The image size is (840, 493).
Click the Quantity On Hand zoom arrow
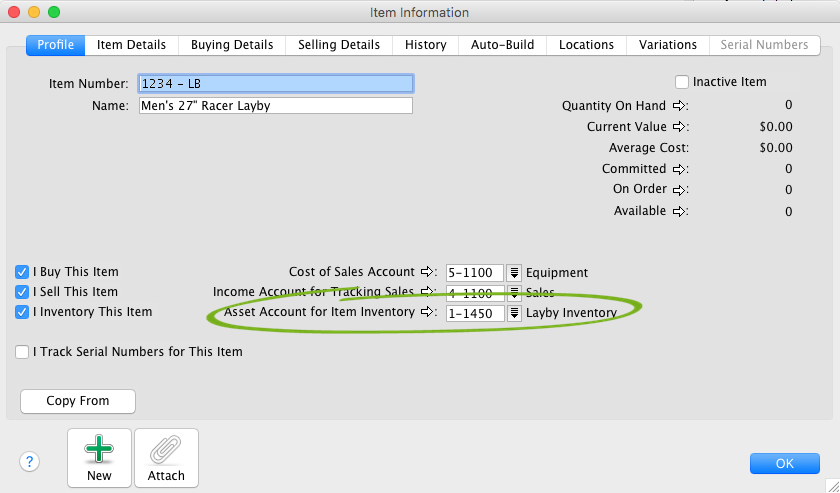(678, 105)
